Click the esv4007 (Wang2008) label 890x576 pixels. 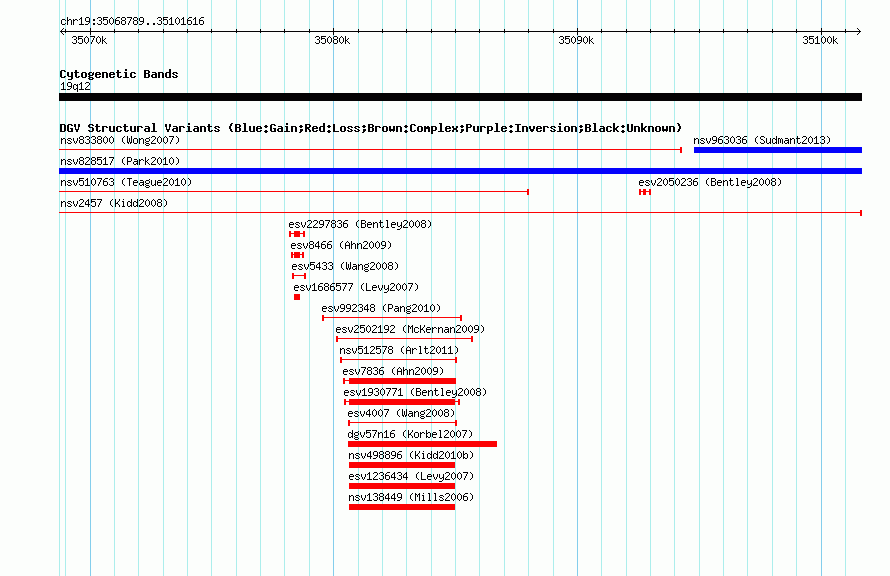(x=401, y=413)
